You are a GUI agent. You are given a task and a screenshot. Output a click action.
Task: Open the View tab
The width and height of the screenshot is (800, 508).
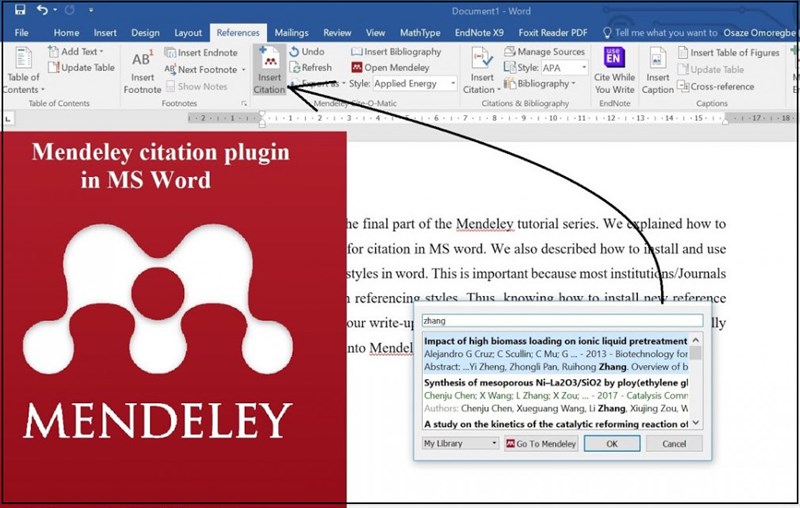coord(375,33)
